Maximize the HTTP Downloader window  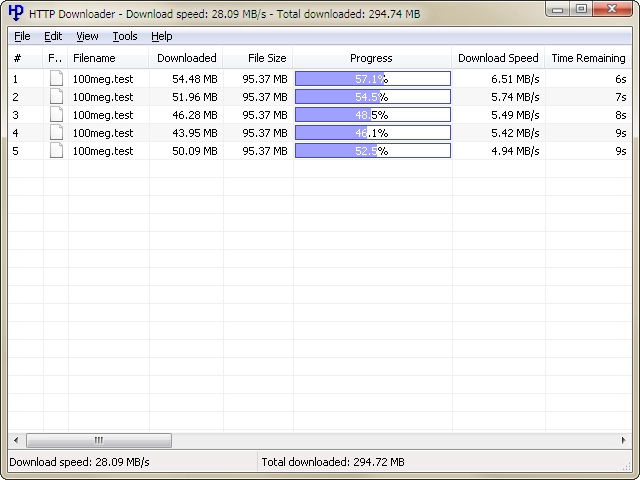tap(581, 9)
